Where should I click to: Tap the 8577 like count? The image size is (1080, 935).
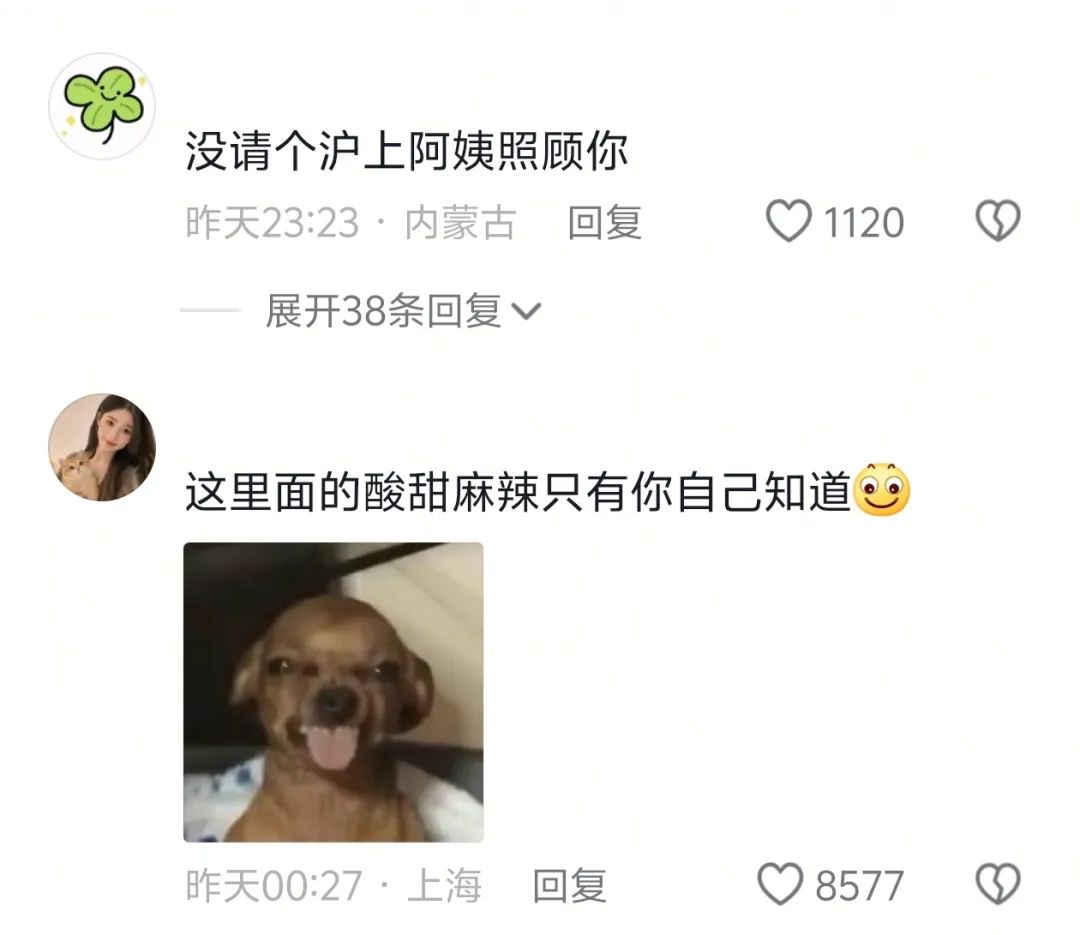click(x=859, y=886)
